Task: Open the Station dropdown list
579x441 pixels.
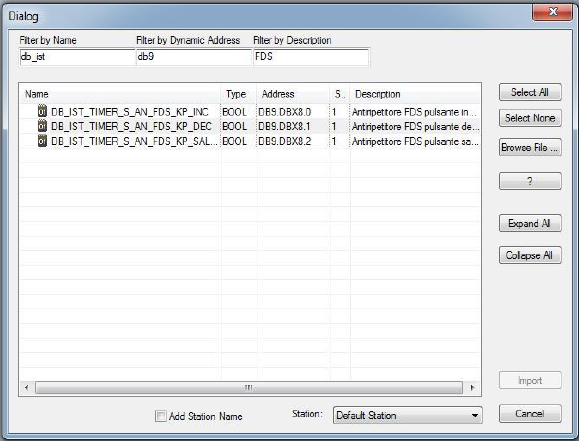Action: point(407,415)
